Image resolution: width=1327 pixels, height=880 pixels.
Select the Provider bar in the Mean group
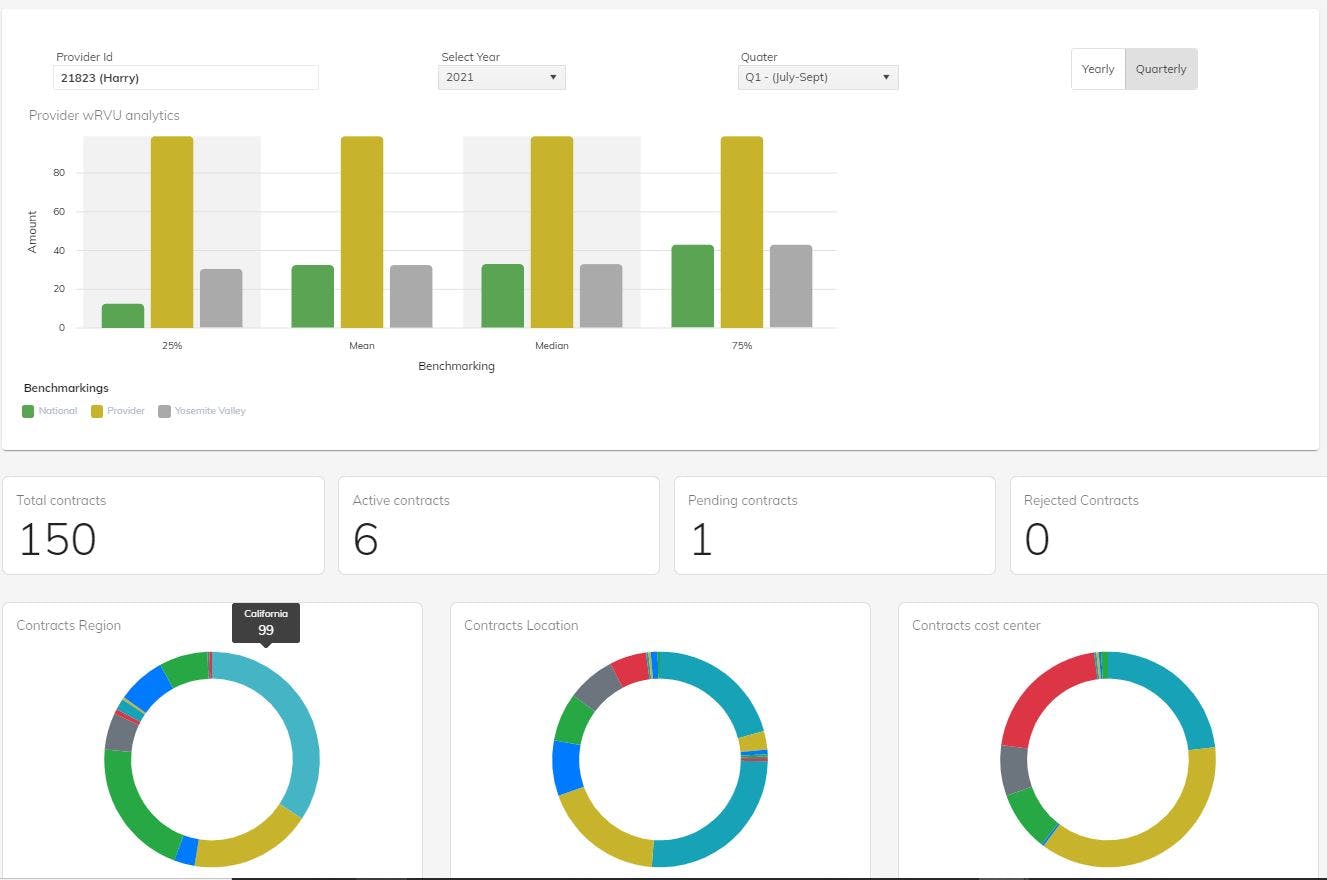click(x=362, y=232)
